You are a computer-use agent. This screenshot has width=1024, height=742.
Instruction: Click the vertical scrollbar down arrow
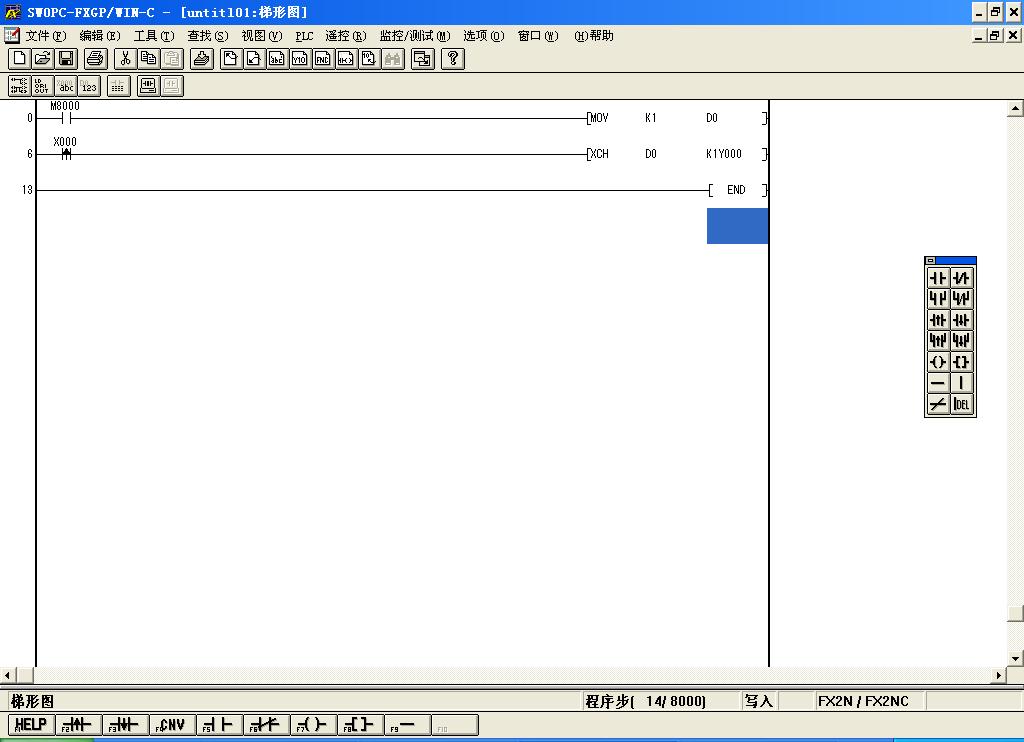[1015, 658]
